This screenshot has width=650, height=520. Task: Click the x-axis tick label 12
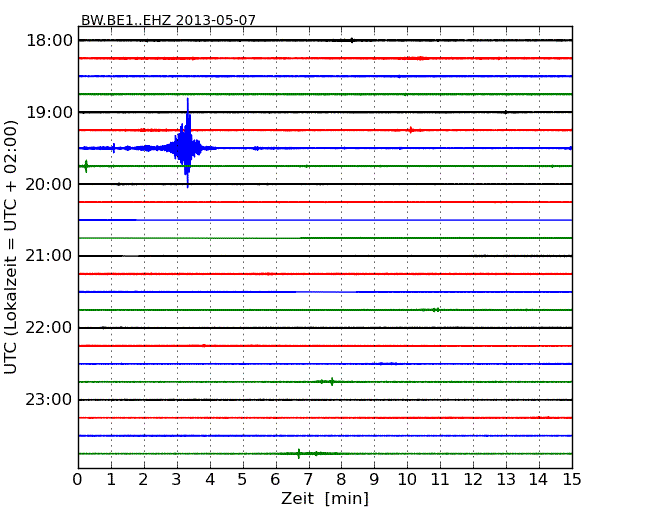pos(473,480)
